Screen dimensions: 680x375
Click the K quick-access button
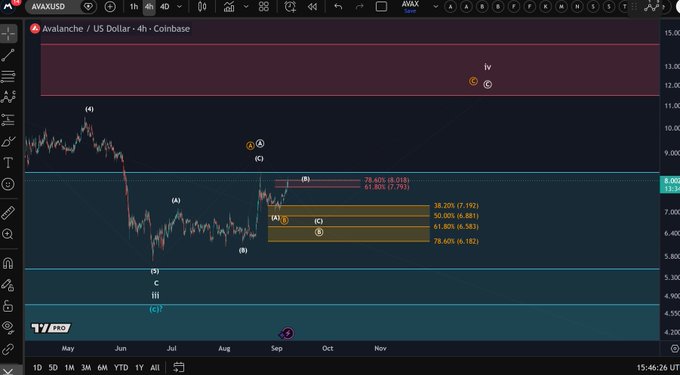point(546,7)
